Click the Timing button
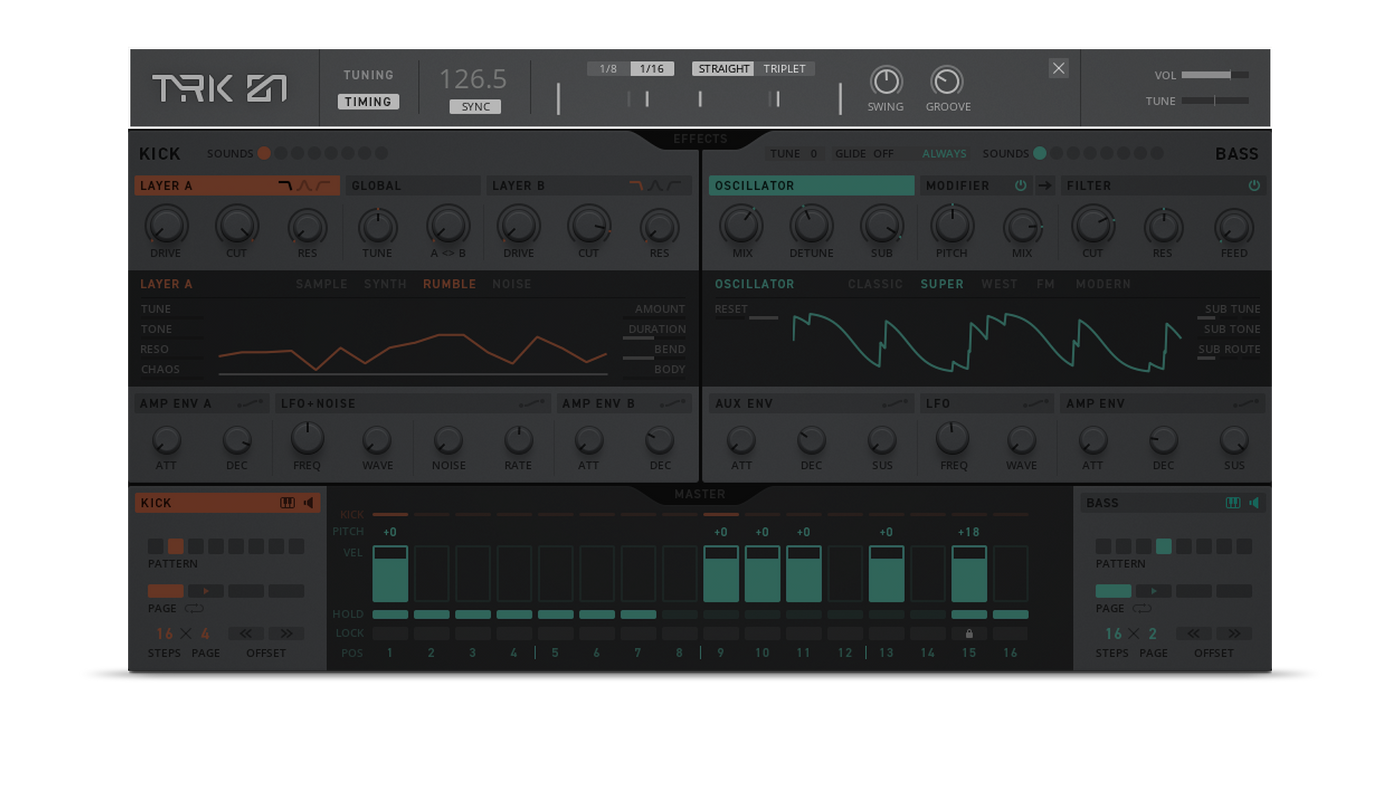The image size is (1400, 804). tap(369, 101)
